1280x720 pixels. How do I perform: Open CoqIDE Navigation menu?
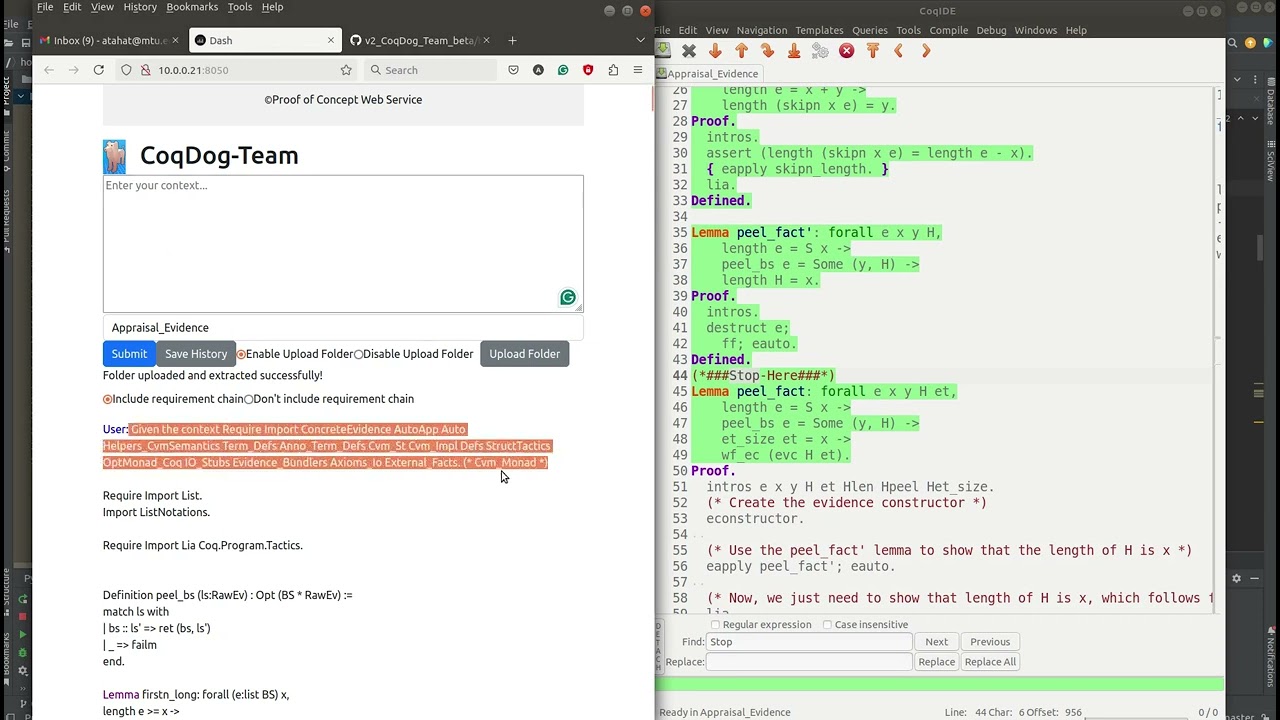pos(762,30)
